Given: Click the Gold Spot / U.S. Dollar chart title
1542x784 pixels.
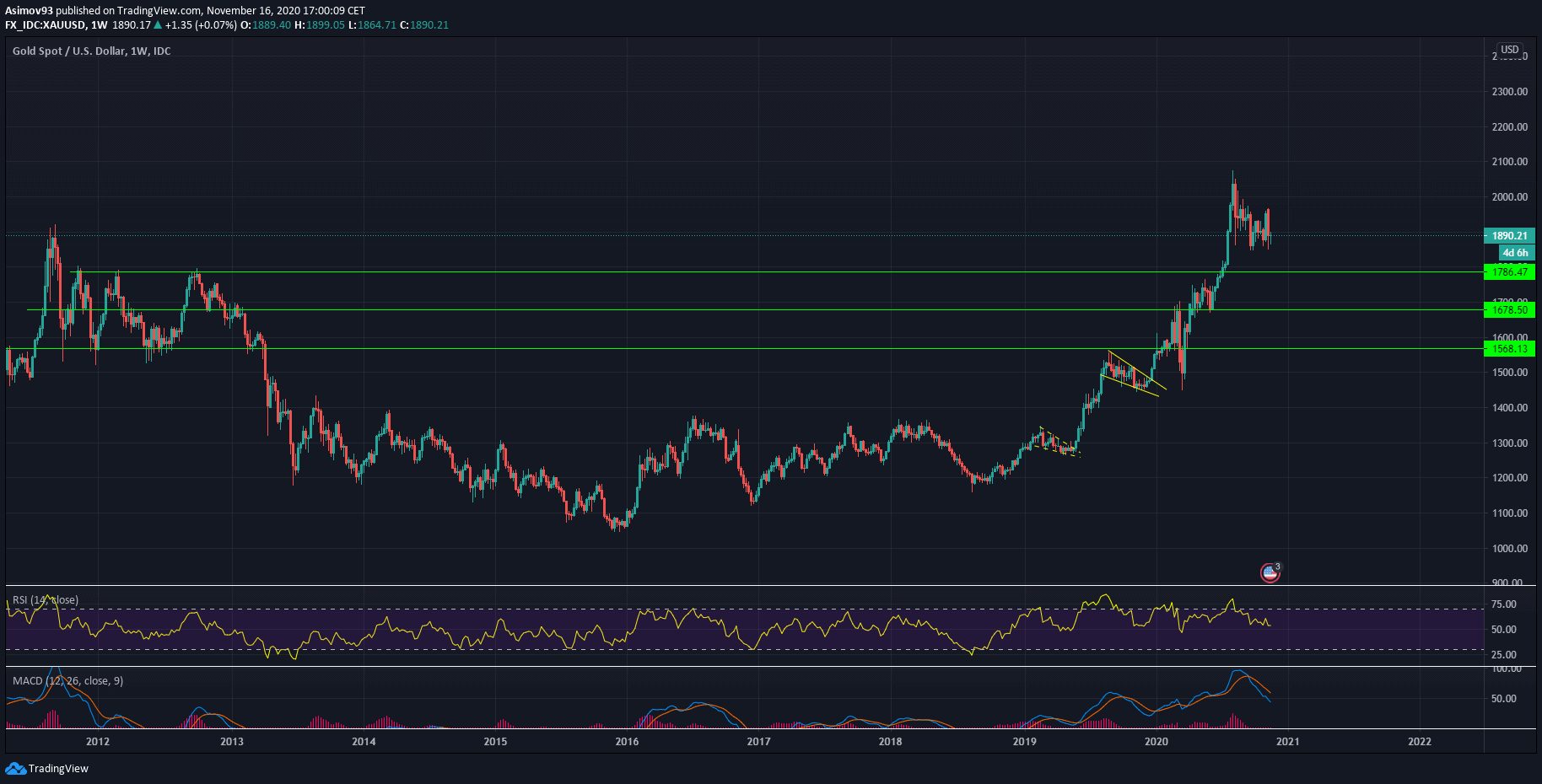Looking at the screenshot, I should click(91, 51).
